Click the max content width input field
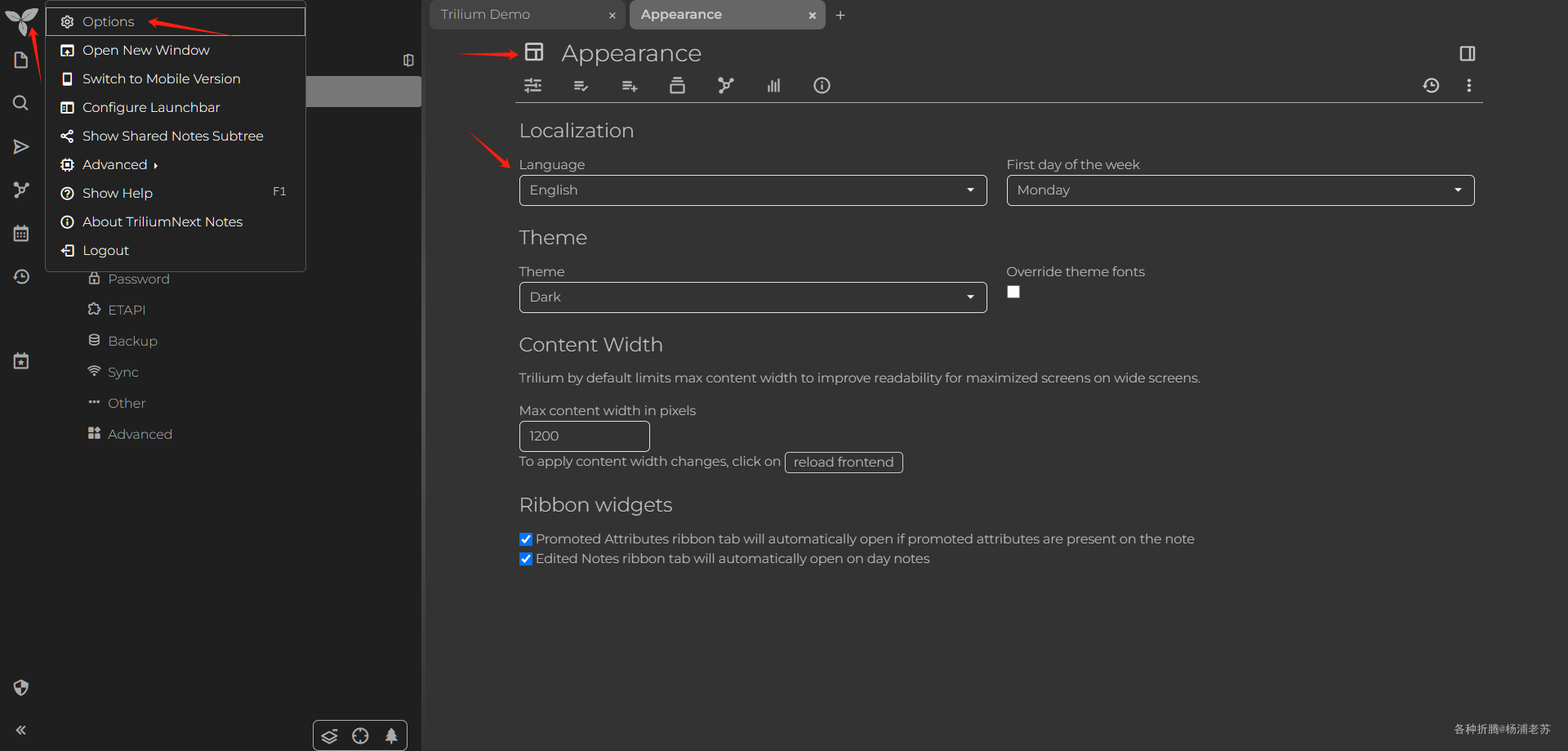Screen dimensions: 1568x751 pyautogui.click(x=584, y=436)
